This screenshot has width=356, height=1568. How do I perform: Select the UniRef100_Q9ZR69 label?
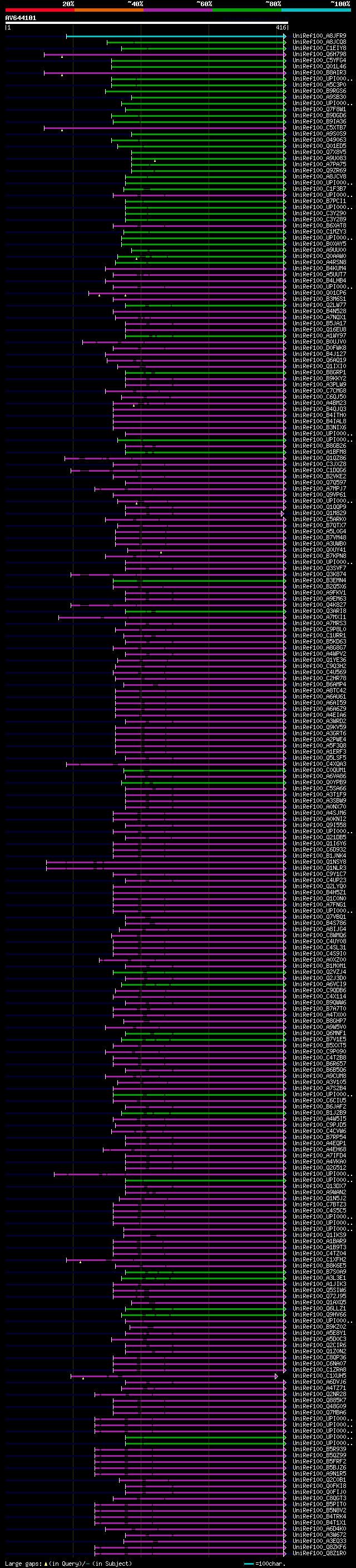pyautogui.click(x=319, y=170)
